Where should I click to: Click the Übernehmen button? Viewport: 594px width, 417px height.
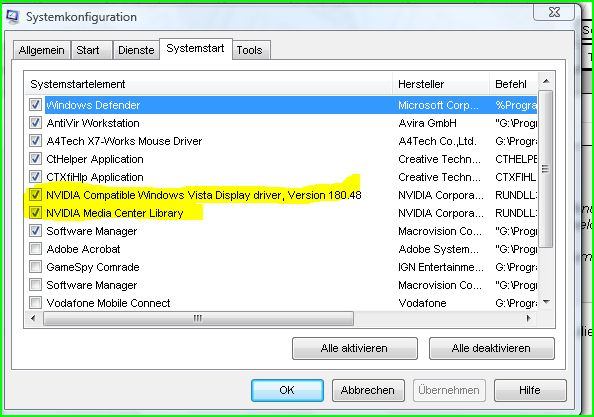pyautogui.click(x=449, y=390)
